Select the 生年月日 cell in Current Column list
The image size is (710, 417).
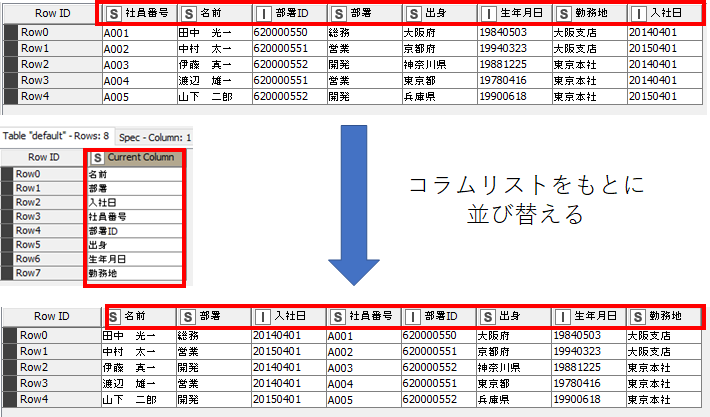[x=135, y=259]
